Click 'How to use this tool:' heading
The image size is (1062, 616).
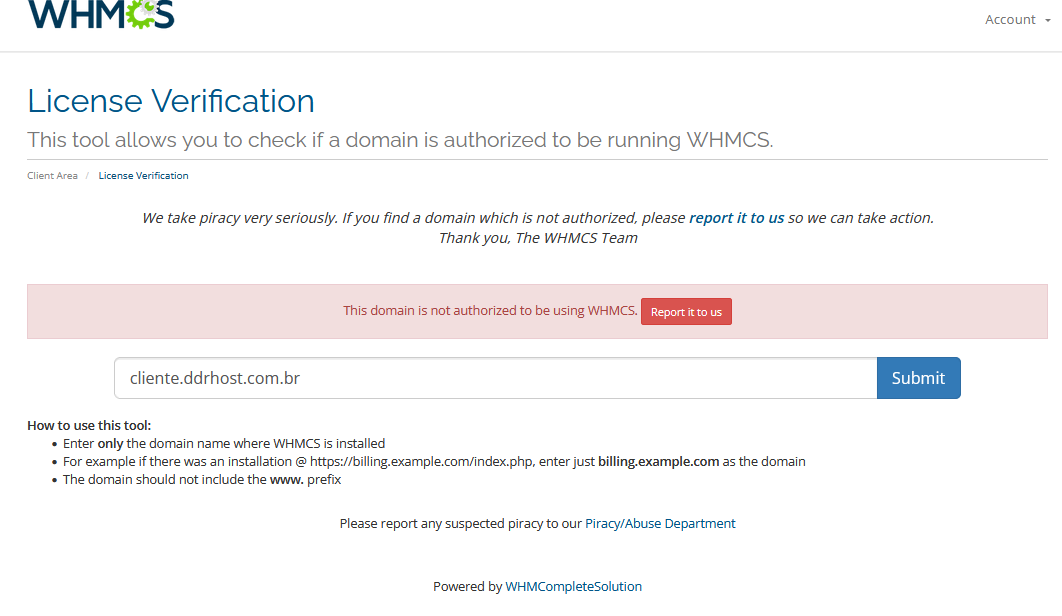[89, 426]
